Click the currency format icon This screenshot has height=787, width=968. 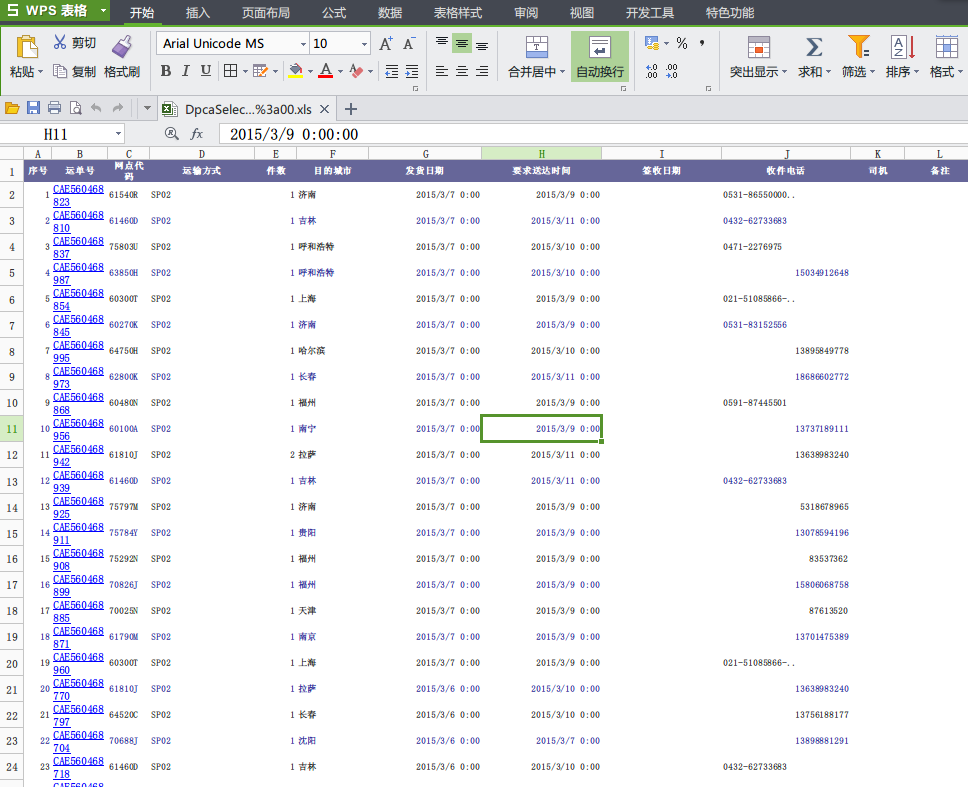click(652, 43)
